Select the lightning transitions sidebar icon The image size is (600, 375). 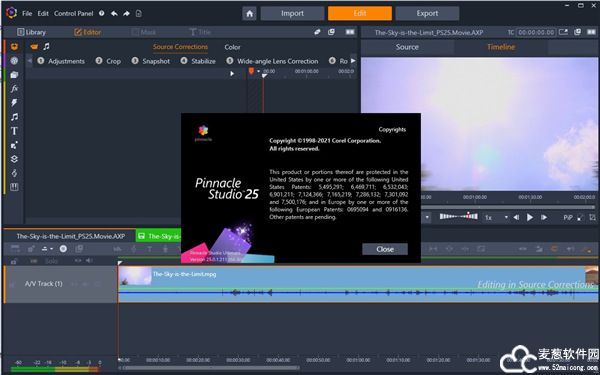pos(14,103)
